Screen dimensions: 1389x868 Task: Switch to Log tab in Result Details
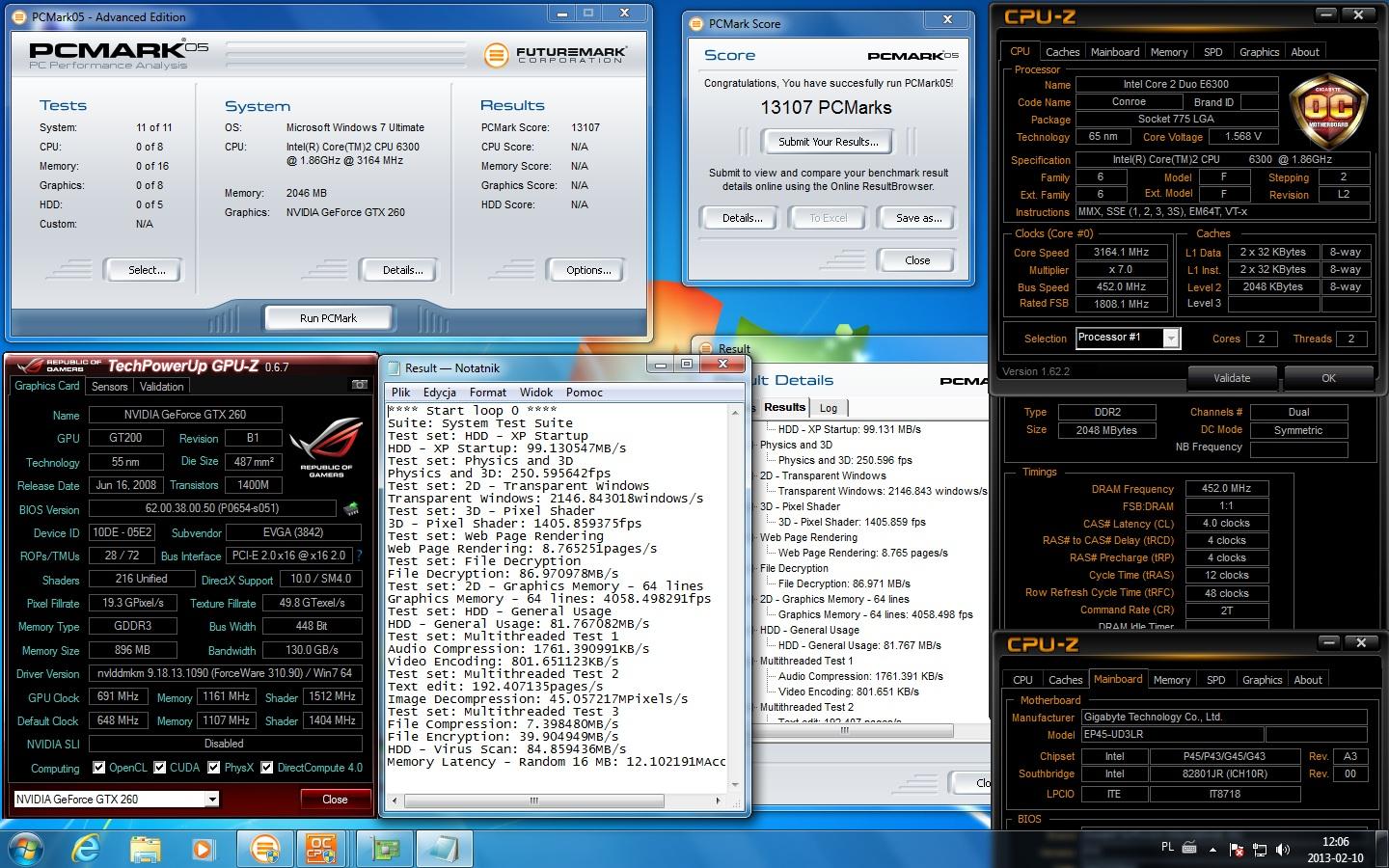[829, 408]
